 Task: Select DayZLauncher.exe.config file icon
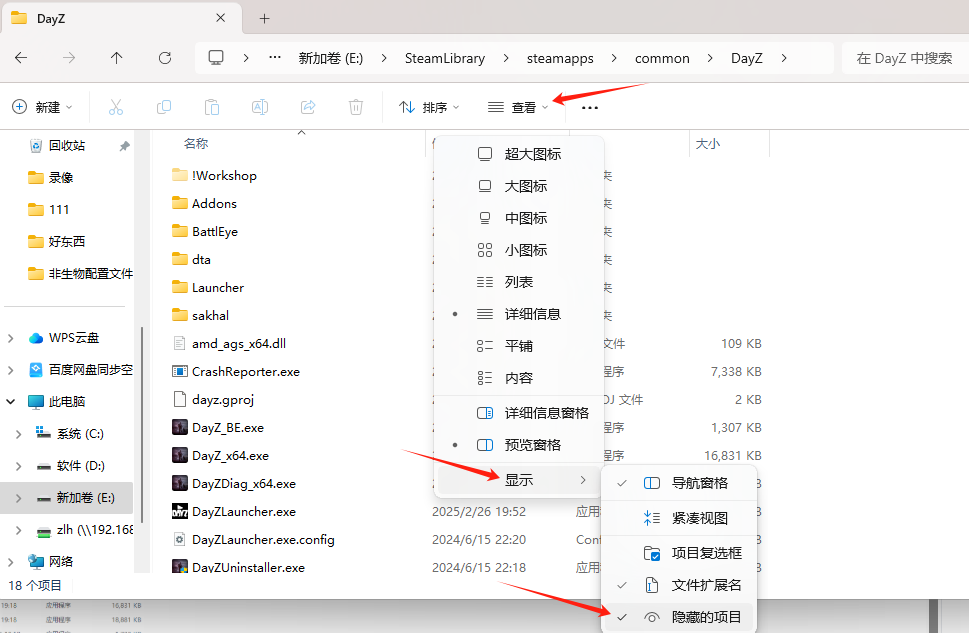(x=180, y=540)
